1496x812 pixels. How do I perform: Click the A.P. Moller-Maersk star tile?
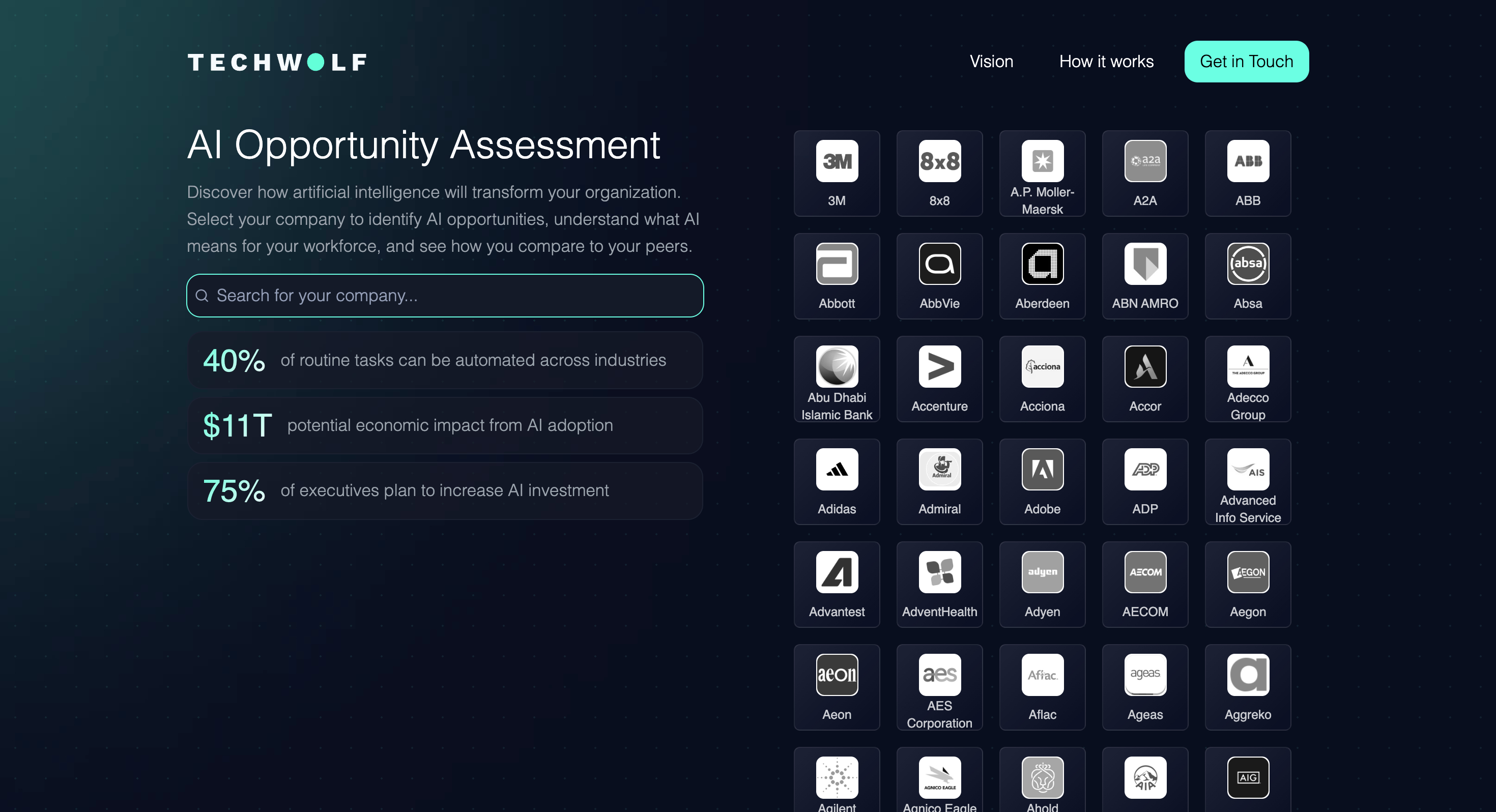(x=1042, y=161)
